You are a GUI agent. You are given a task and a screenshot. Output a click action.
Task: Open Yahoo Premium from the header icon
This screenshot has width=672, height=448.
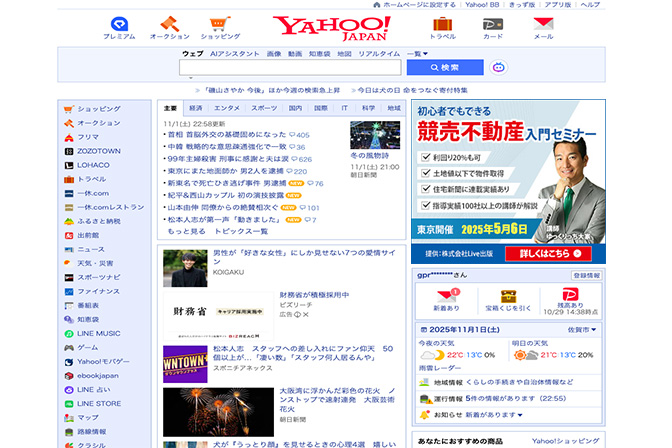[x=119, y=24]
